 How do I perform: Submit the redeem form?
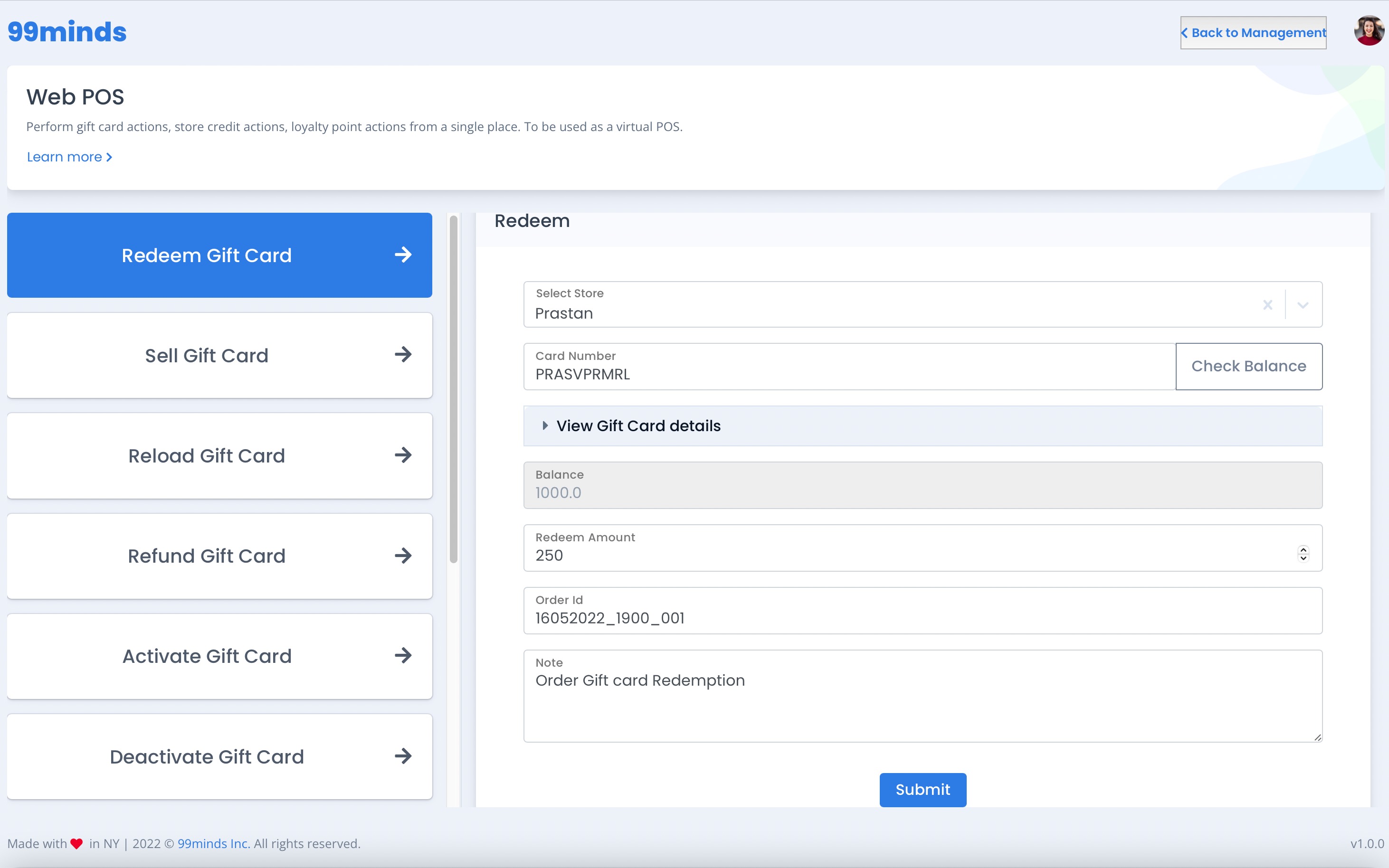click(x=922, y=789)
